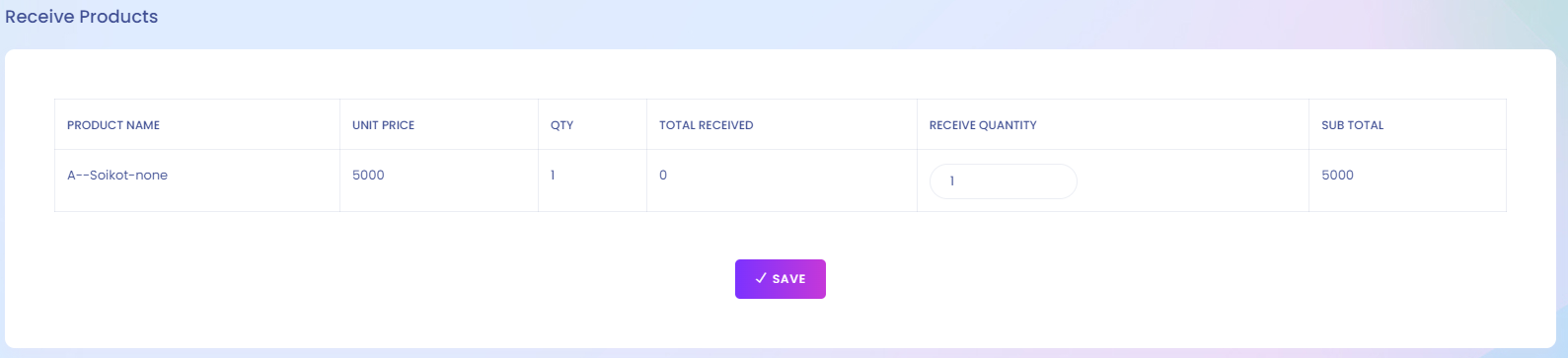This screenshot has width=1568, height=358.
Task: Click the unit price value 5000
Action: point(368,176)
